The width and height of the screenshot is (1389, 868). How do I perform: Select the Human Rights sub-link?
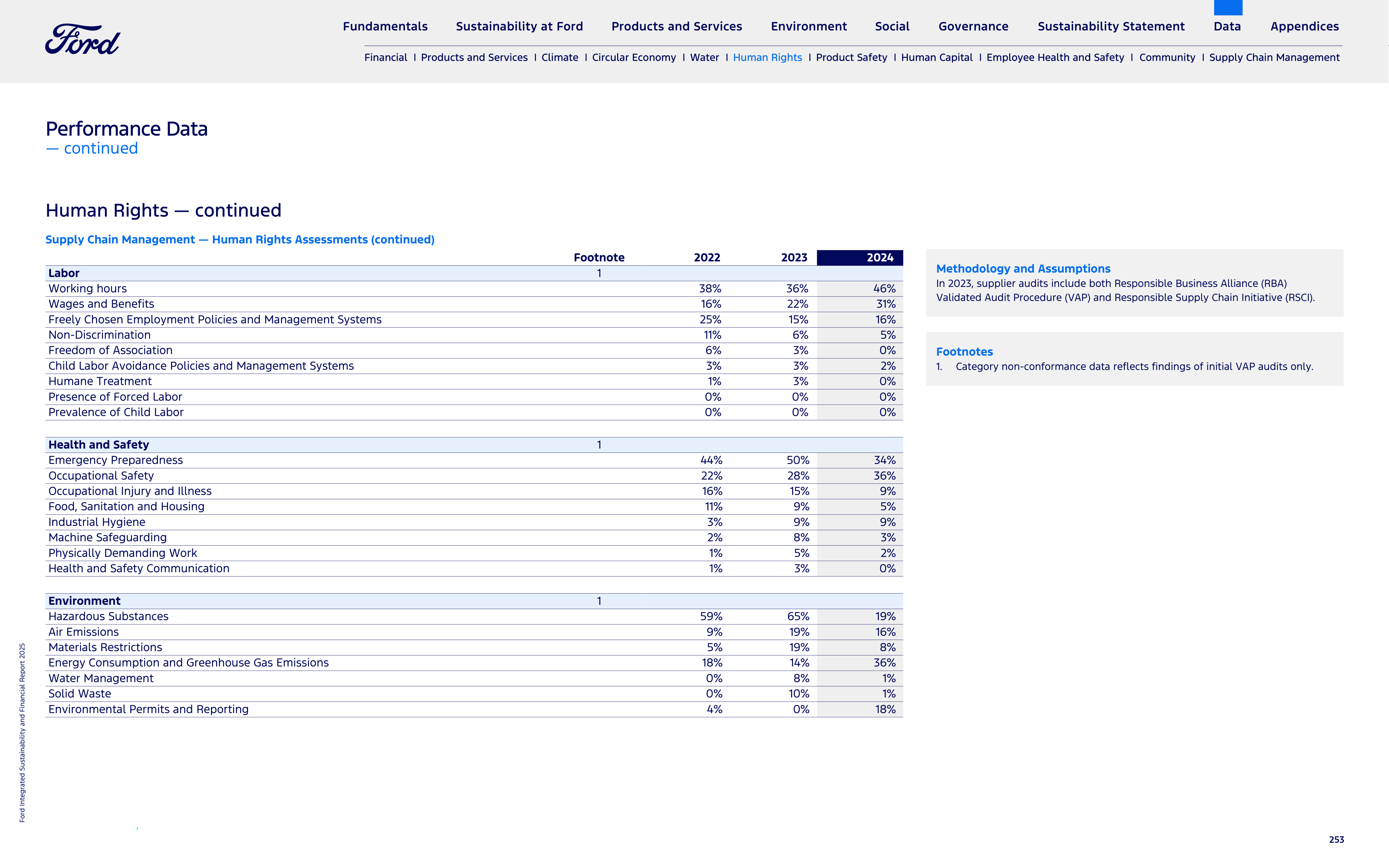pos(768,58)
